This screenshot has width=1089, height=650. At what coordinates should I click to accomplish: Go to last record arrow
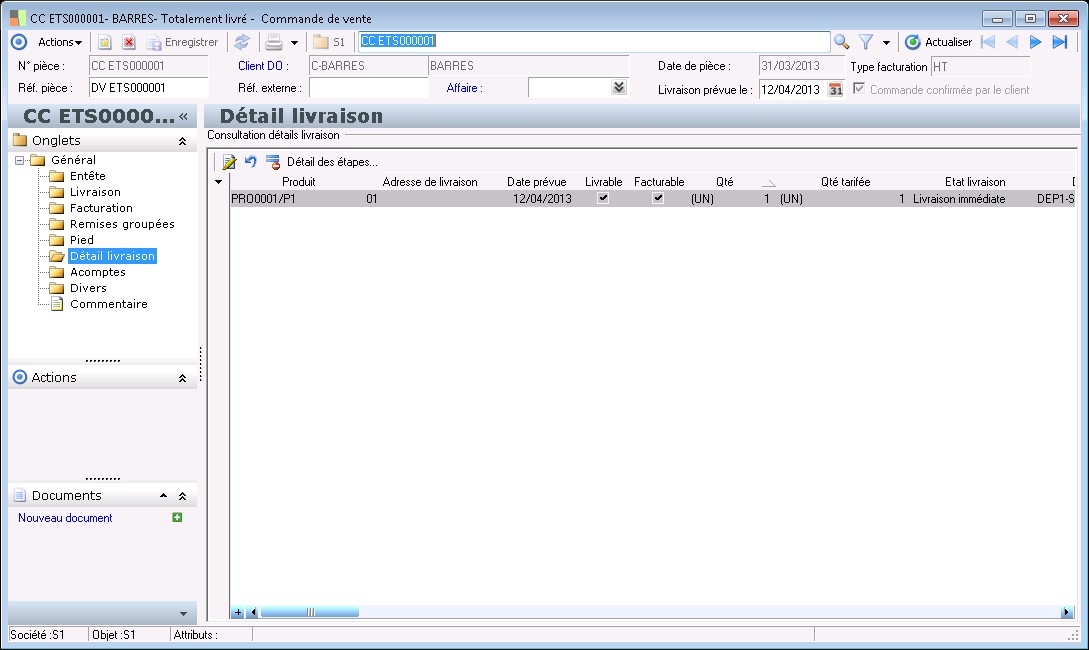point(1060,42)
